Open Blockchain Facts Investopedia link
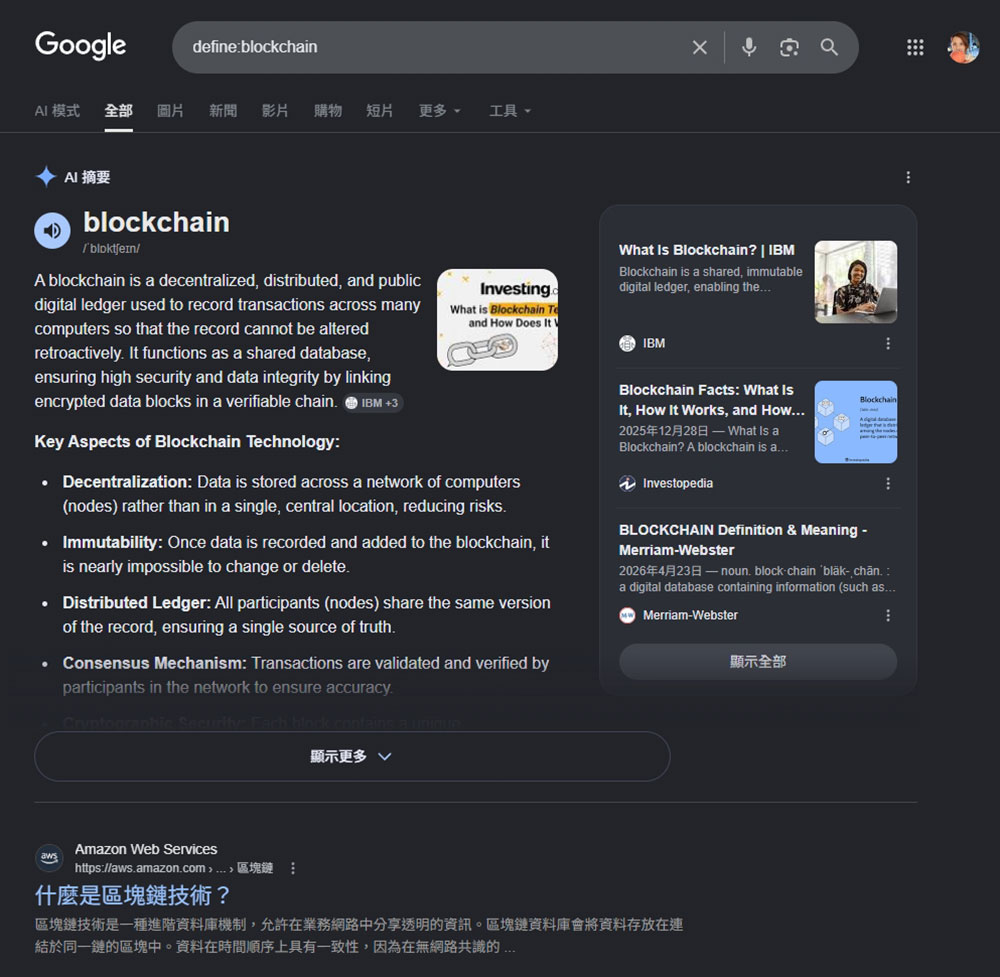The width and height of the screenshot is (1000, 977). click(712, 400)
